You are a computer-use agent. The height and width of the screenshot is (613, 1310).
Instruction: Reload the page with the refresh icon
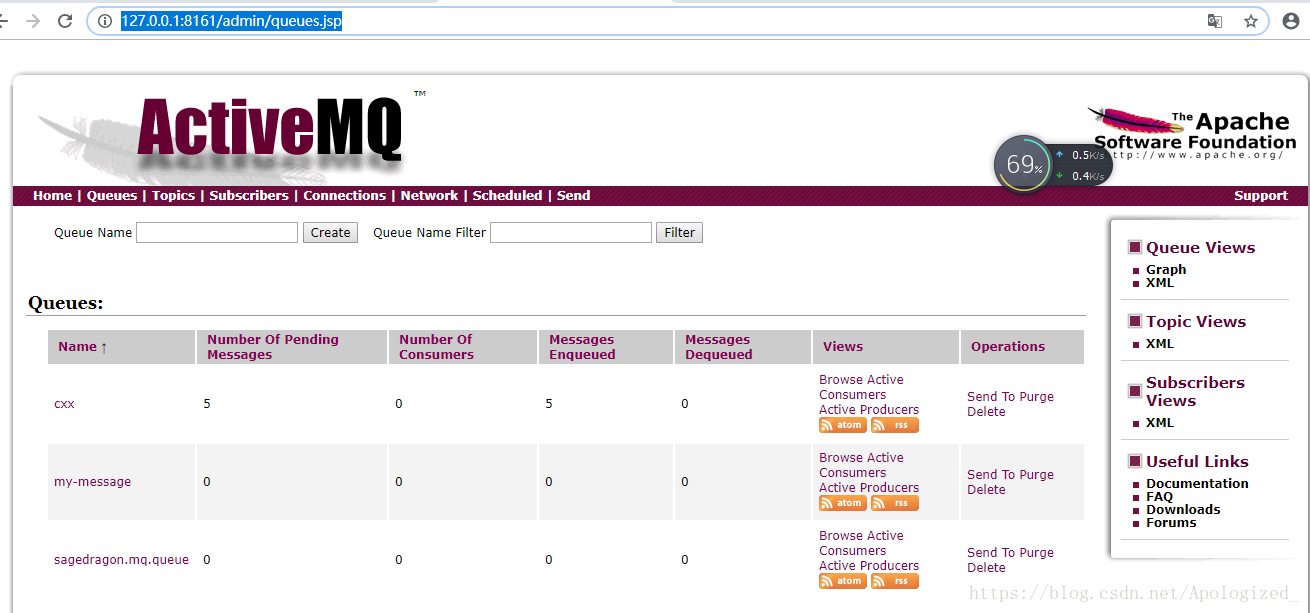[65, 21]
